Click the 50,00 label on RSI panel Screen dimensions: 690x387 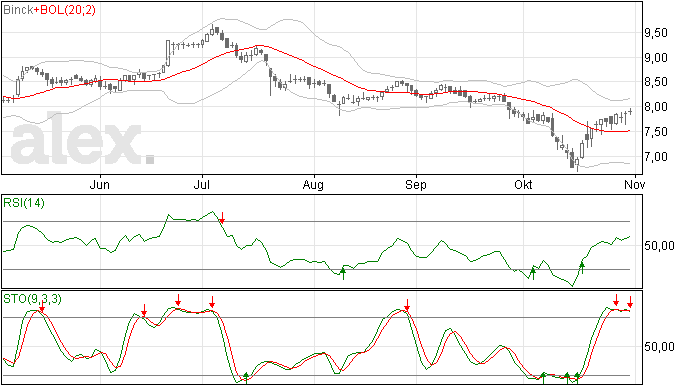[659, 246]
